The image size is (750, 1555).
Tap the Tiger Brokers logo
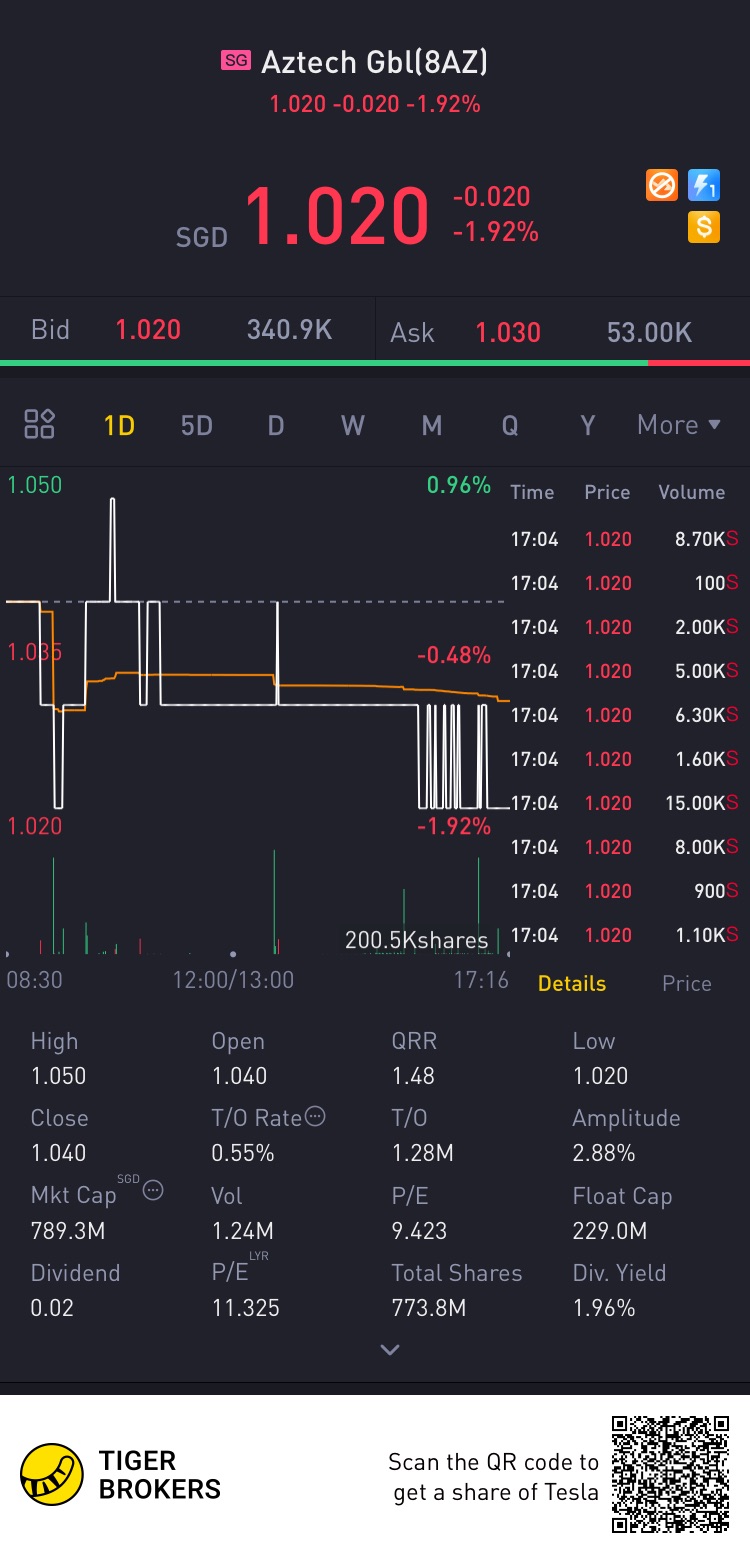121,1474
